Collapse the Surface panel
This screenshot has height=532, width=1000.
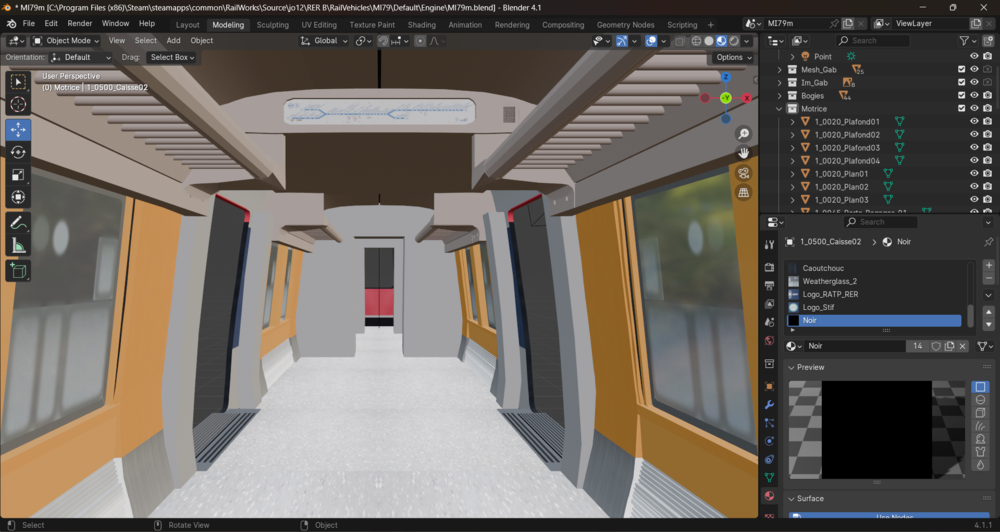point(791,499)
